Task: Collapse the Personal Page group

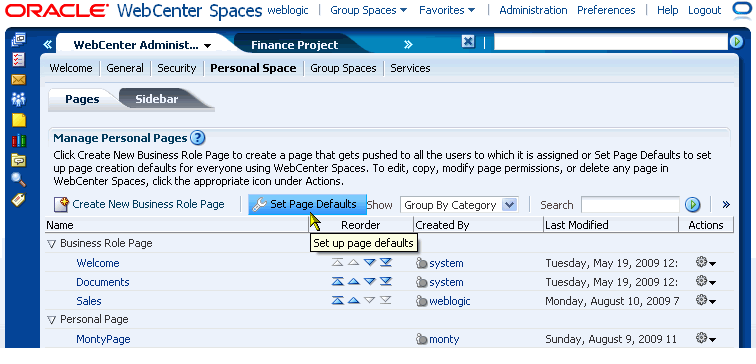Action: coord(52,320)
